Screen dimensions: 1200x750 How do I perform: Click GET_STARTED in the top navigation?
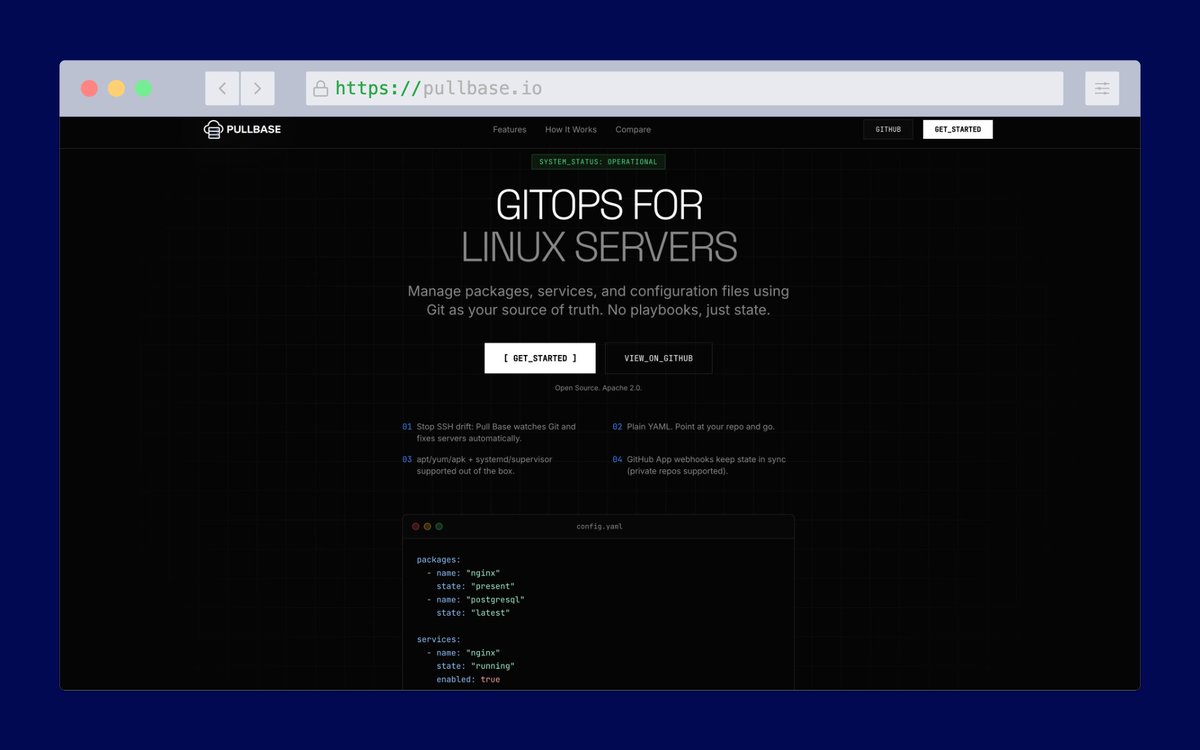957,129
